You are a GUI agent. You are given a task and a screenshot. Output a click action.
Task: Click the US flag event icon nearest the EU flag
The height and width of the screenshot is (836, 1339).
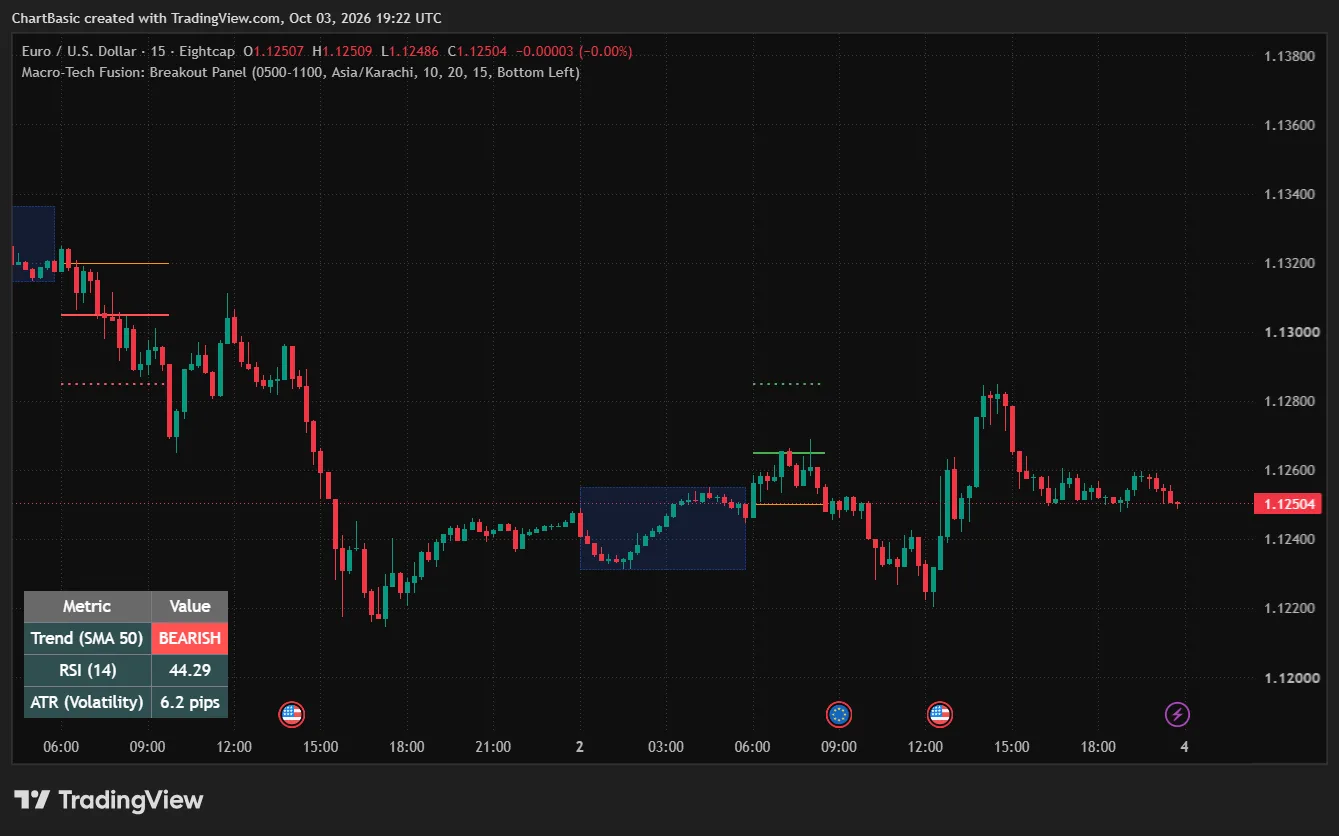pos(939,714)
